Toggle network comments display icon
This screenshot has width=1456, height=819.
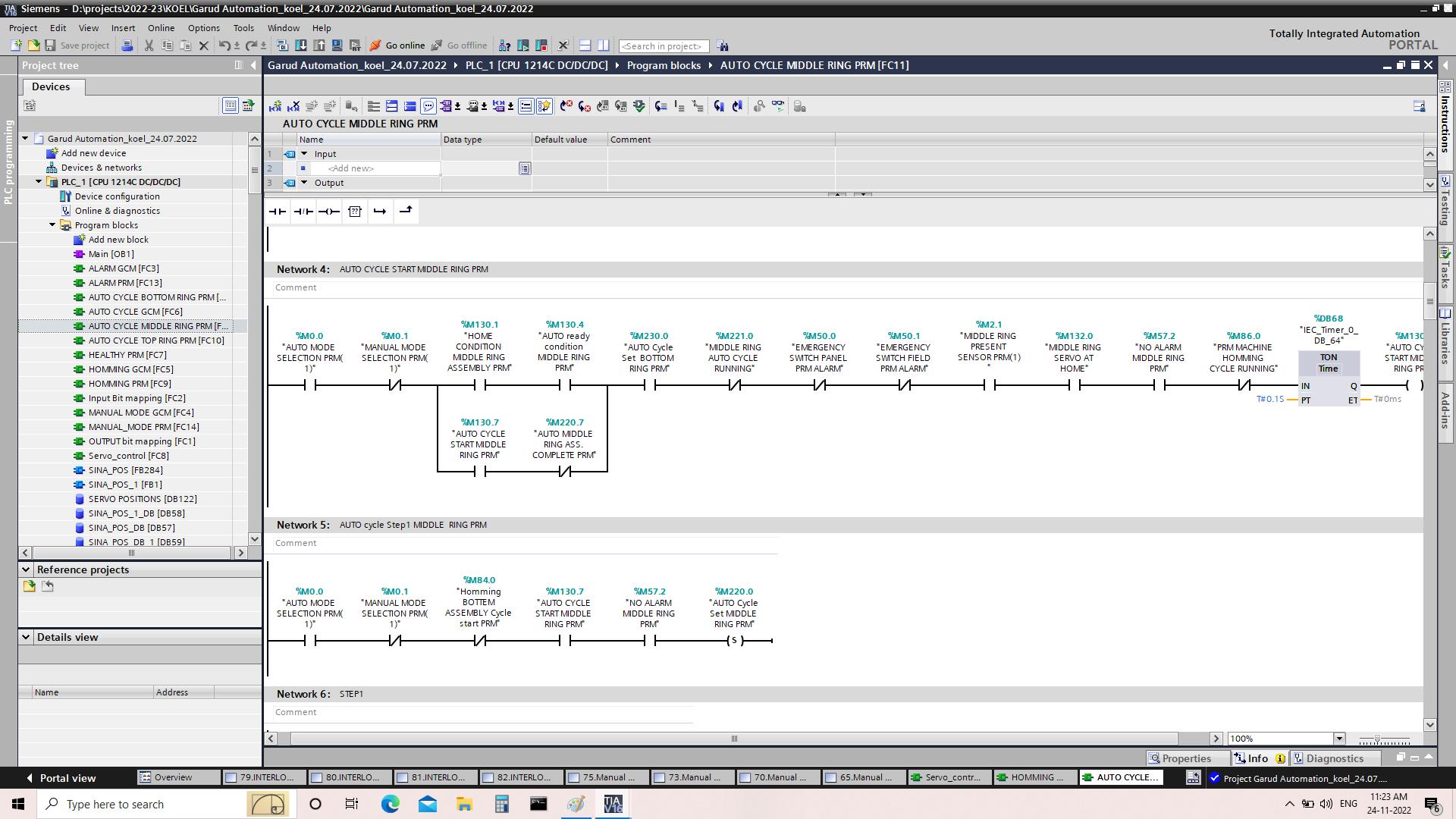tap(428, 106)
